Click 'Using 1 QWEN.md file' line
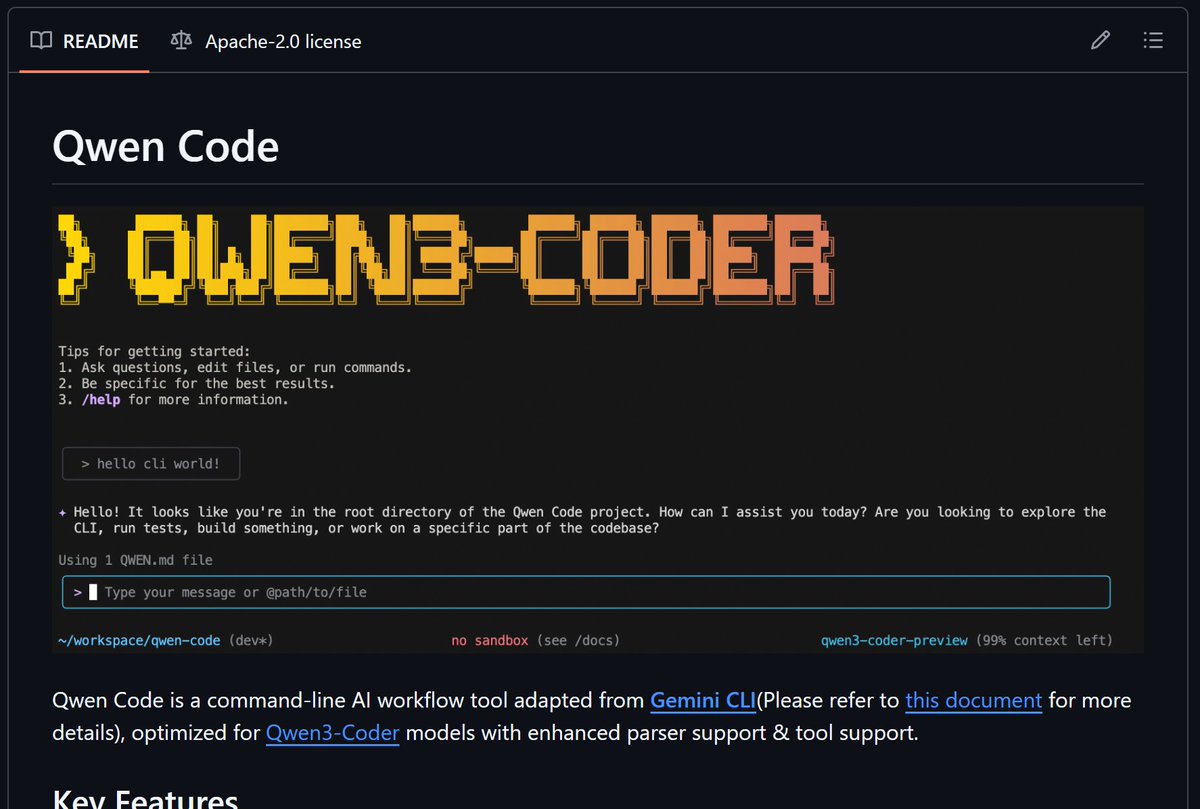The image size is (1200, 809). pyautogui.click(x=136, y=560)
